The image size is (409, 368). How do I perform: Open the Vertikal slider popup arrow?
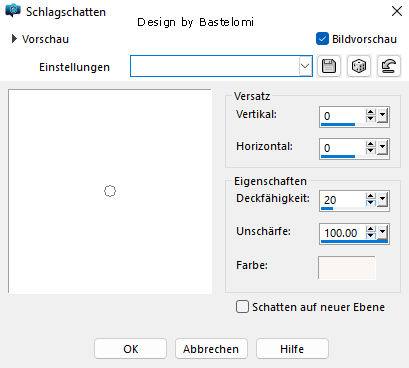382,116
